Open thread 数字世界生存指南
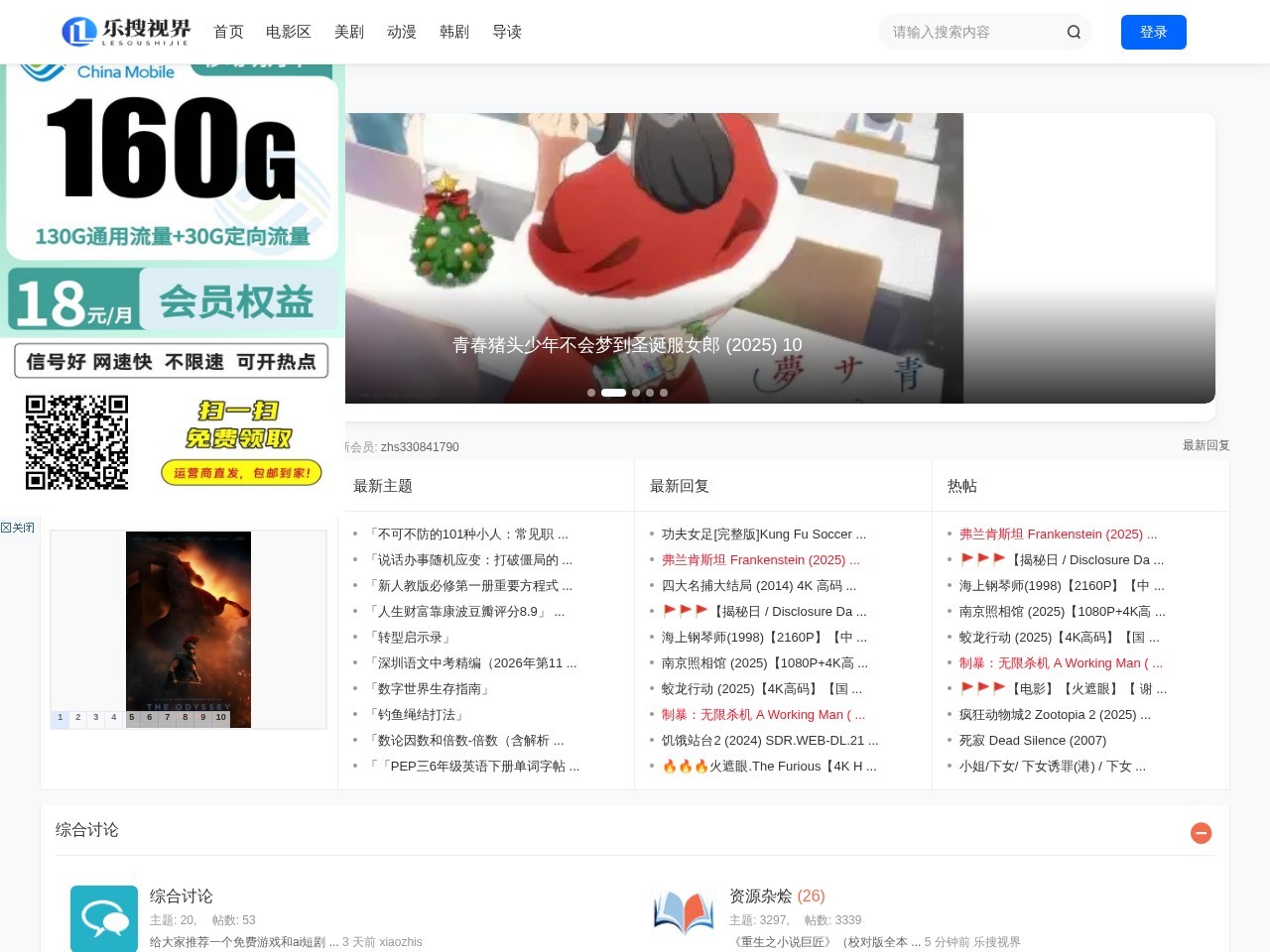 pyautogui.click(x=430, y=688)
